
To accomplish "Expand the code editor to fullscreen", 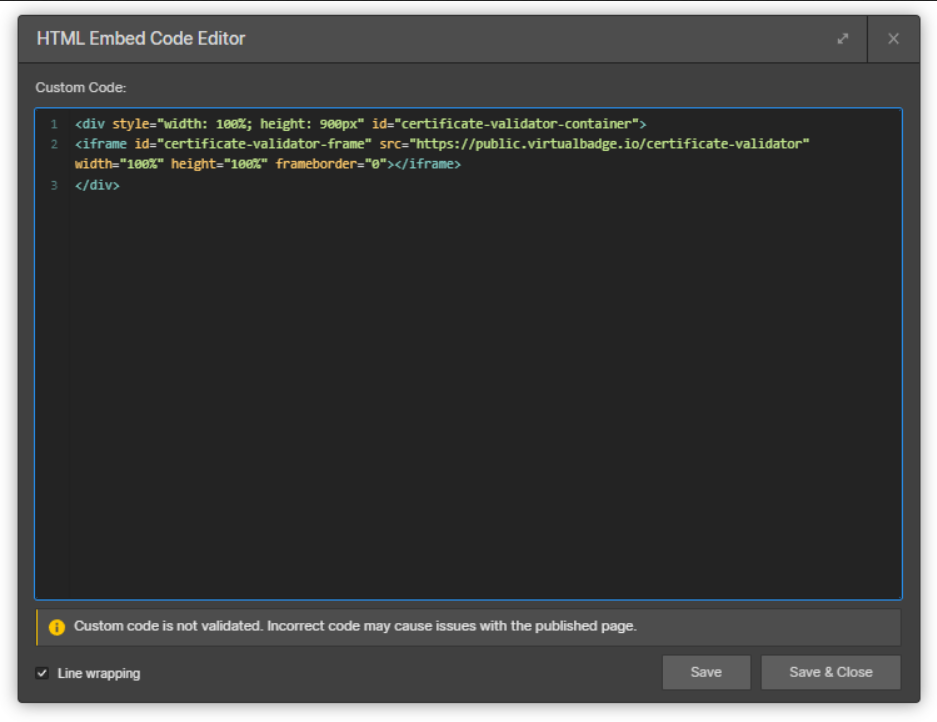I will 843,39.
